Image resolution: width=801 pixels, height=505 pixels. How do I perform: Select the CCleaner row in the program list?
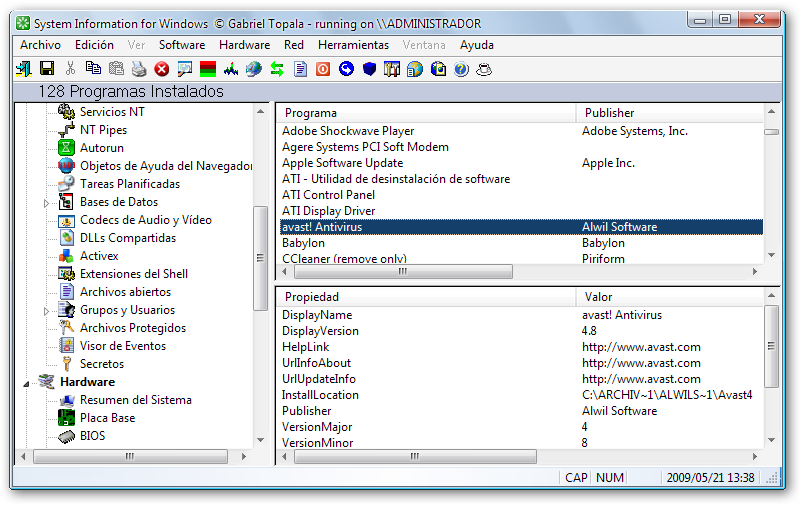coord(344,259)
